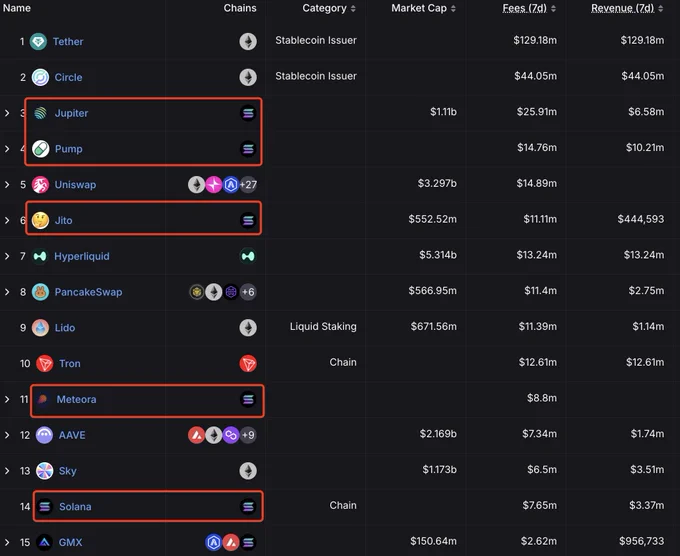Click the +9 chains badge for AAVE
This screenshot has height=556, width=680.
[x=248, y=435]
